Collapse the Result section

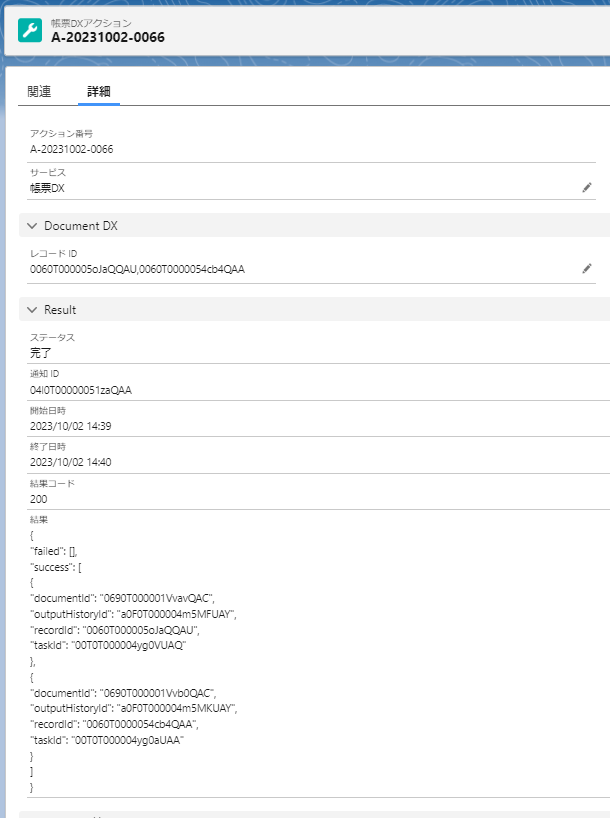pos(33,310)
